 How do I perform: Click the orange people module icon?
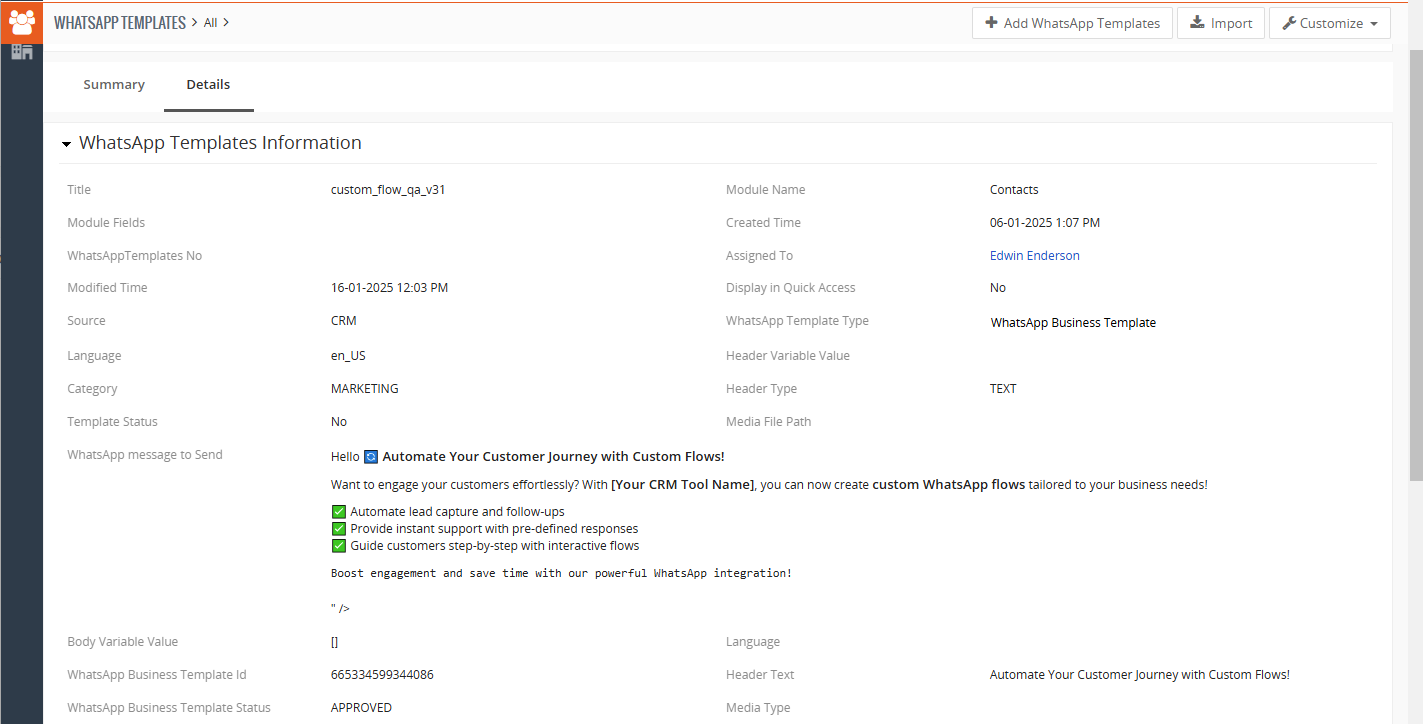click(21, 21)
